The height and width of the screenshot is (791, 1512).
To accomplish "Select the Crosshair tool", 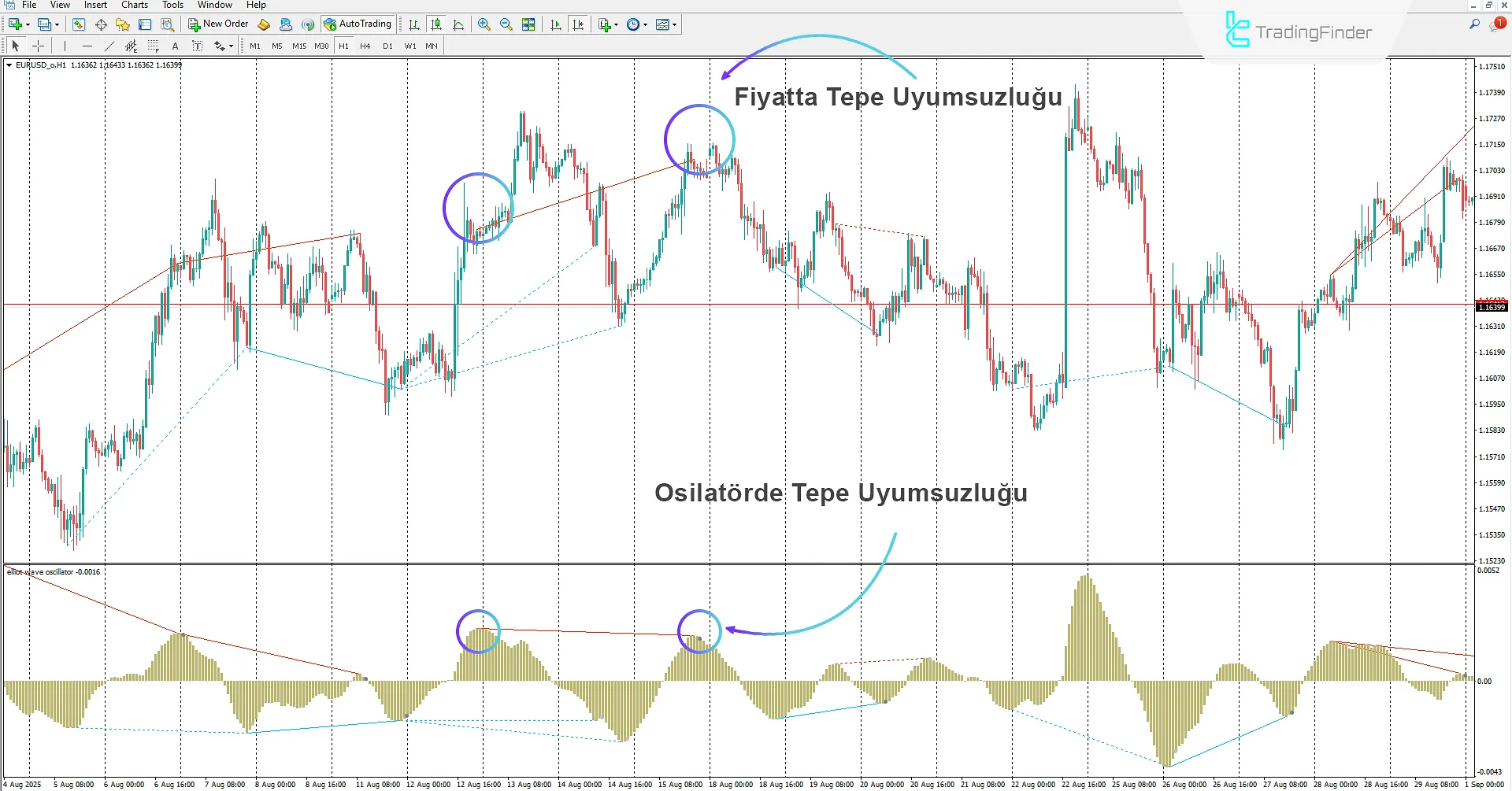I will [x=38, y=45].
